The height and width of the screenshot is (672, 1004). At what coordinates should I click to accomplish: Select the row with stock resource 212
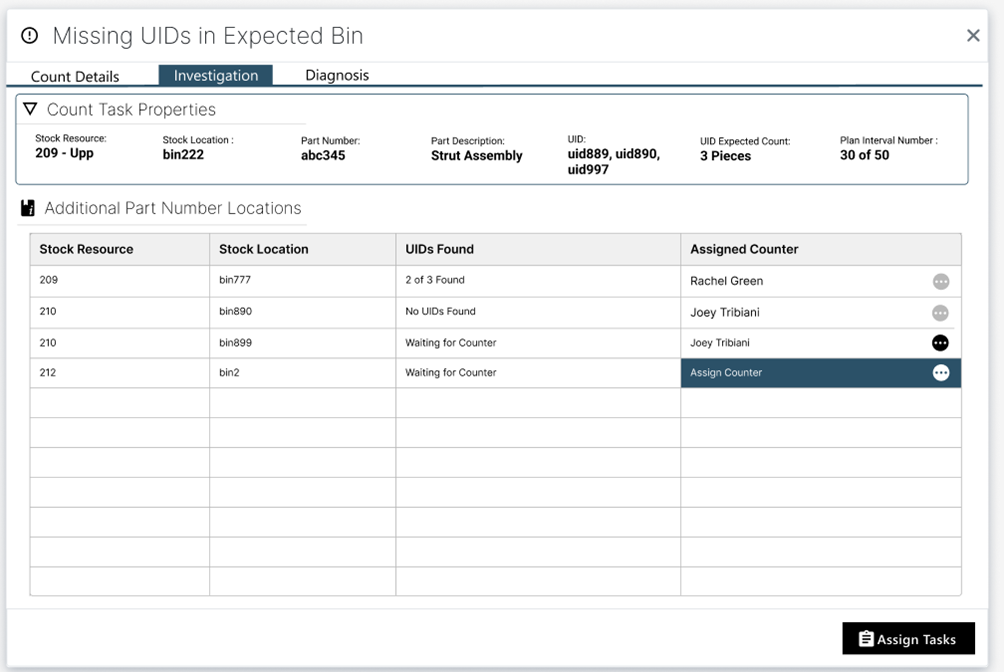(119, 373)
